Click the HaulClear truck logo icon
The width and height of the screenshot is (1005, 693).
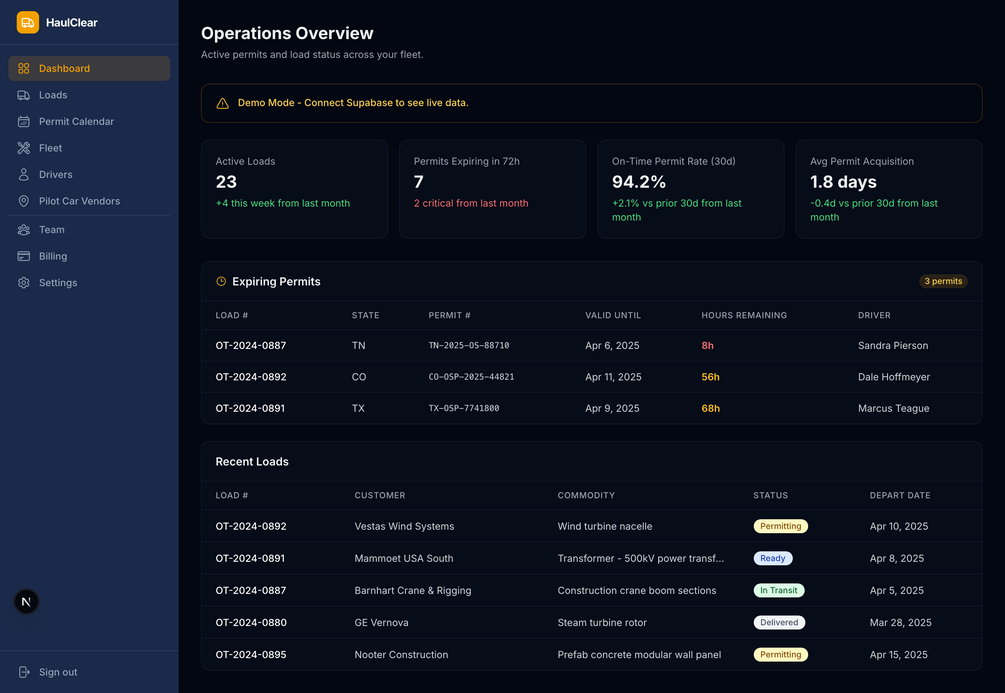tap(28, 22)
